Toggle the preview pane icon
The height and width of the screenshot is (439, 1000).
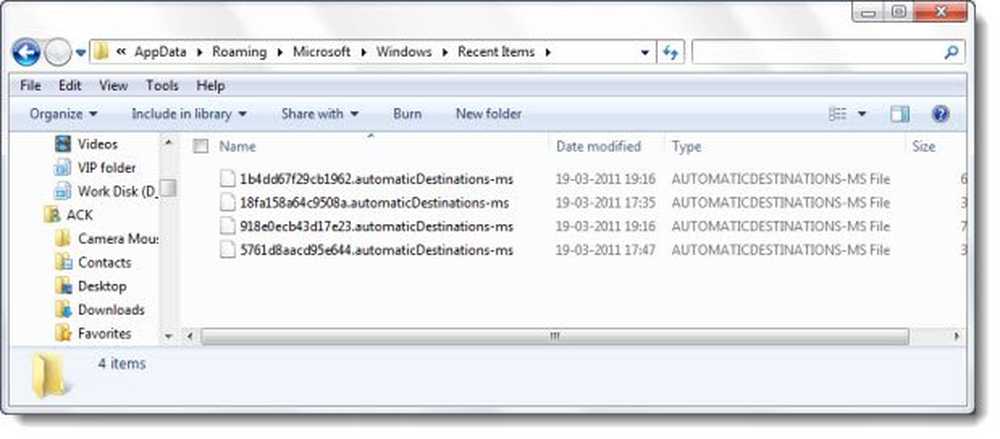[x=899, y=114]
